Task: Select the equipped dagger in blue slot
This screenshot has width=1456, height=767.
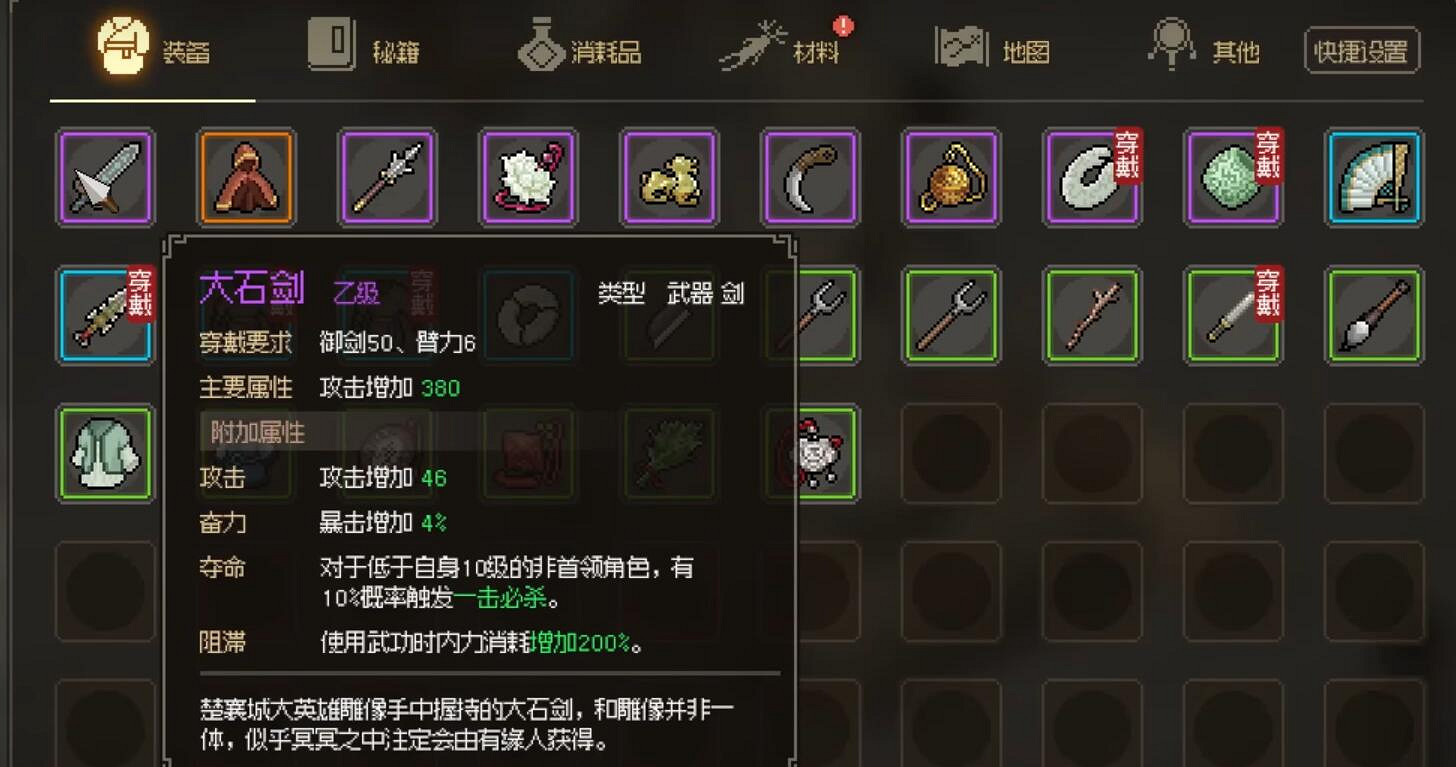Action: [106, 315]
